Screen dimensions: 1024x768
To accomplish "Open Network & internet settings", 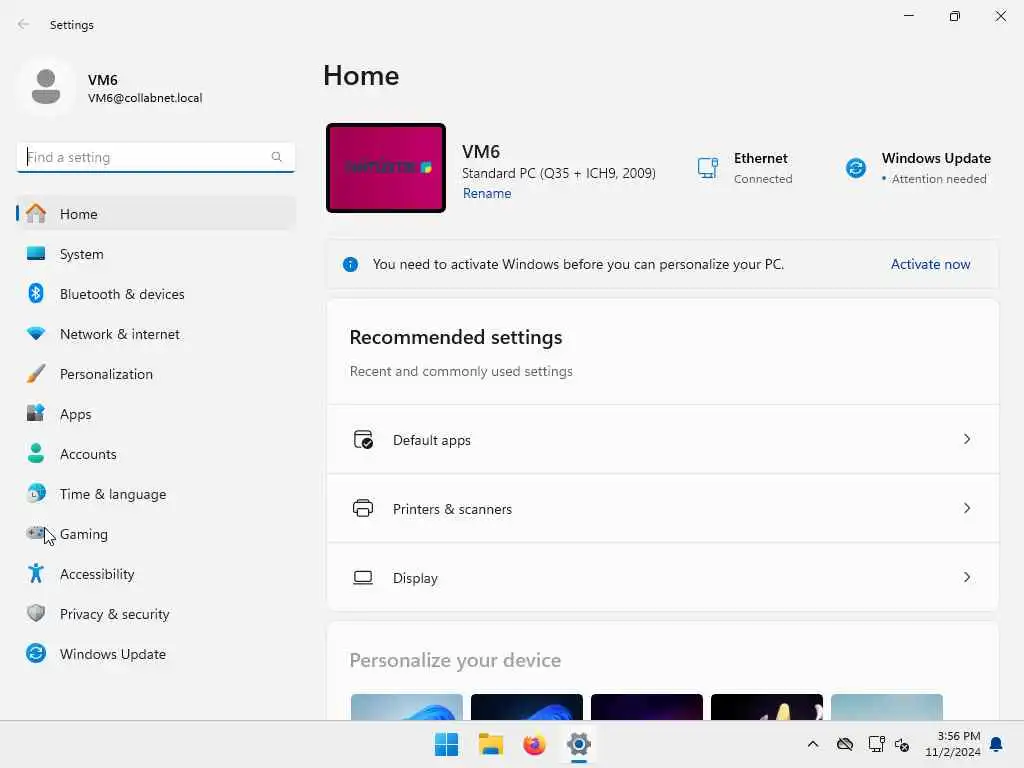I will pyautogui.click(x=156, y=333).
